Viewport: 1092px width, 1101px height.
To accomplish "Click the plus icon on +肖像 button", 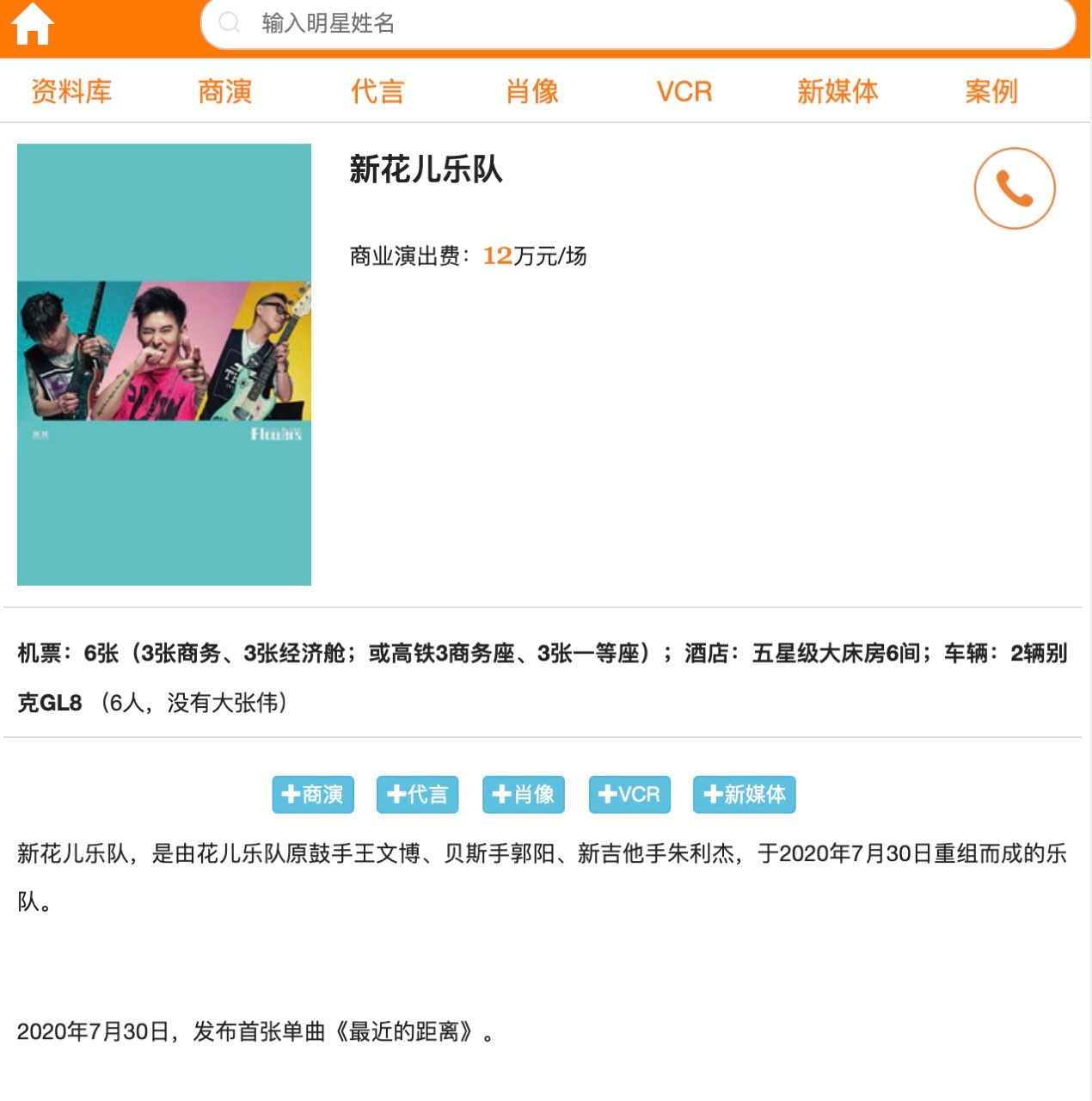I will pyautogui.click(x=502, y=794).
